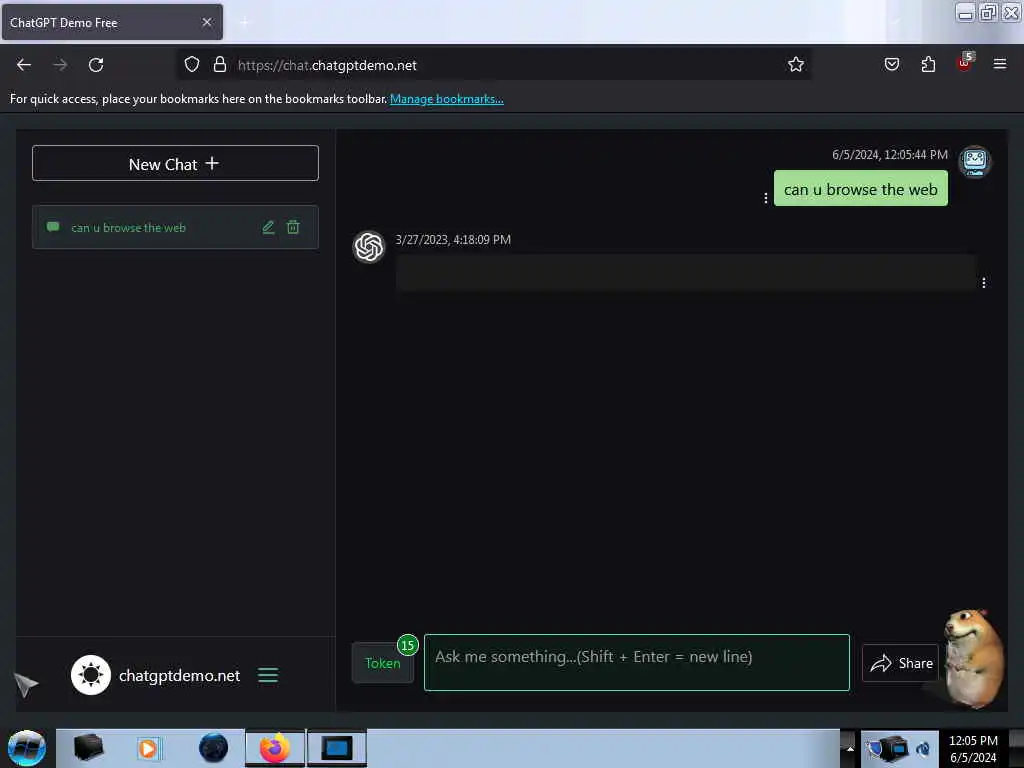The image size is (1024, 768).
Task: Select the ChatGPT Demo Free tab
Action: [112, 22]
